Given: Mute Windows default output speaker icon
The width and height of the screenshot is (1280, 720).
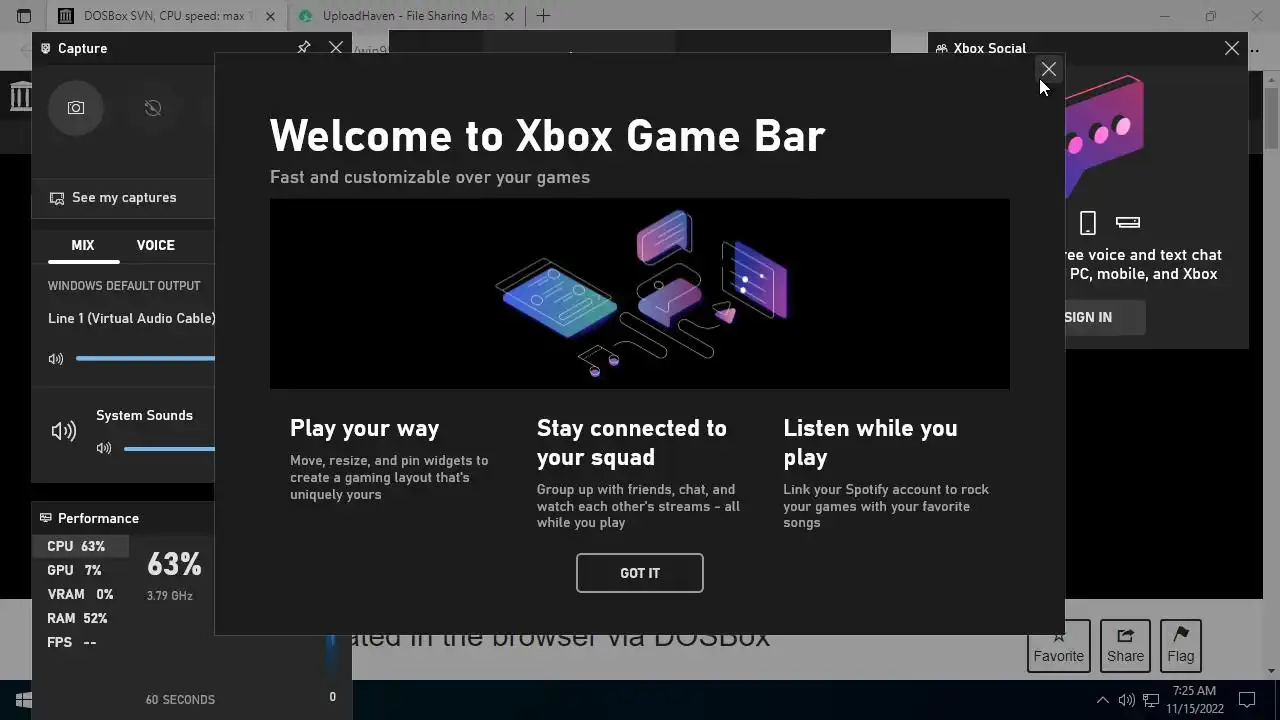Looking at the screenshot, I should tap(56, 358).
